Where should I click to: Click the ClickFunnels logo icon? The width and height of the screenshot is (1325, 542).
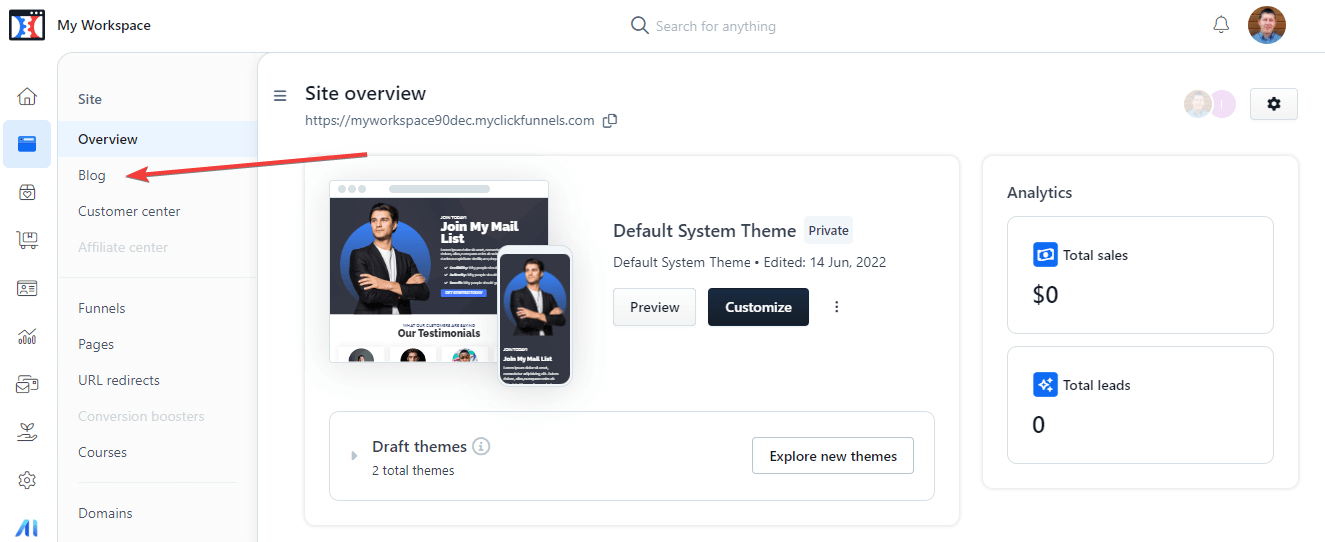pyautogui.click(x=27, y=25)
